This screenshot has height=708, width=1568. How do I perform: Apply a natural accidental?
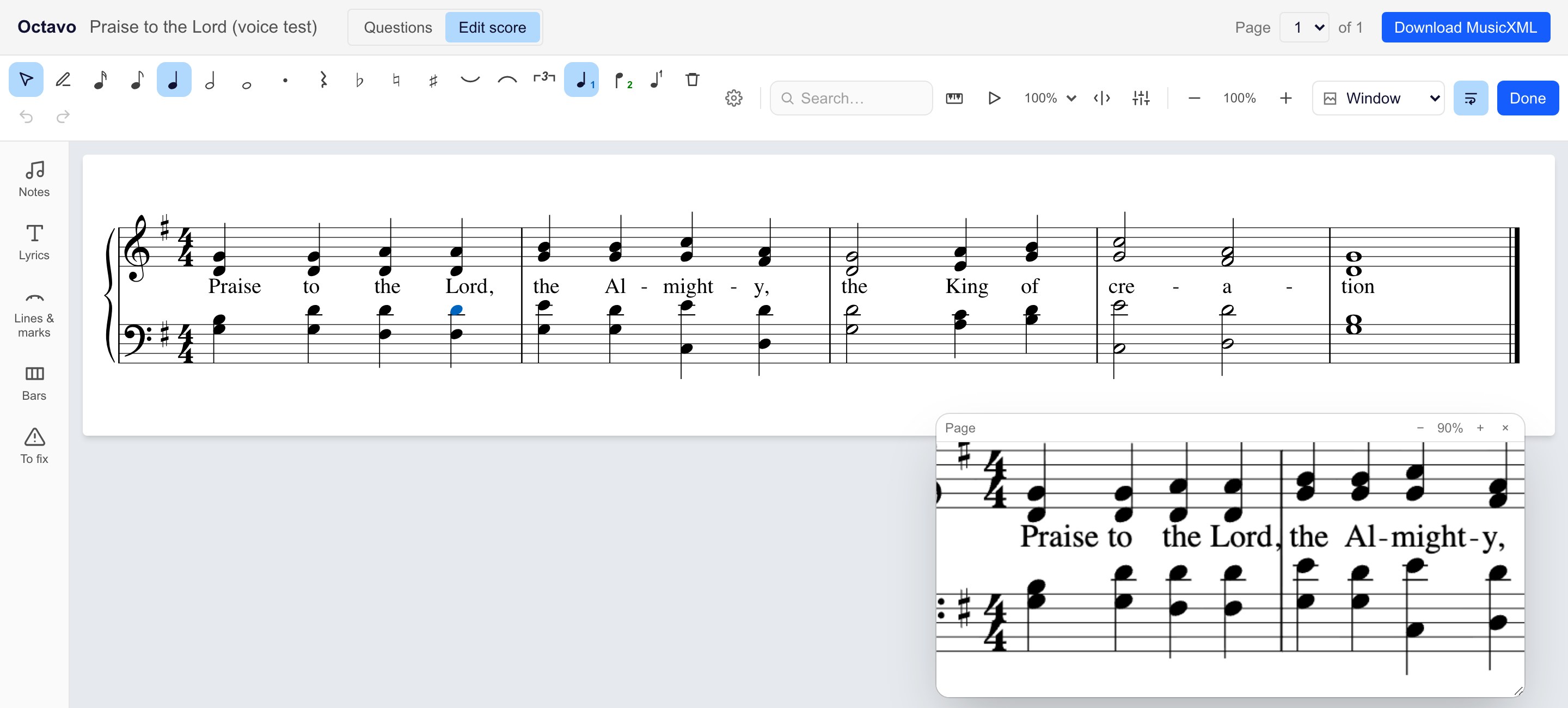396,80
